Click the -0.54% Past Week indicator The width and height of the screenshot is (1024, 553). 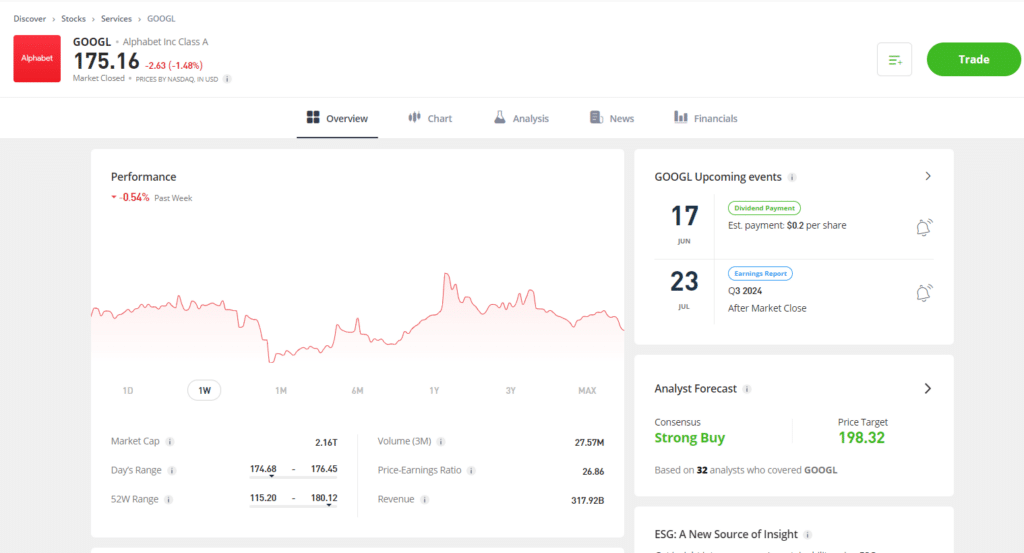point(152,198)
